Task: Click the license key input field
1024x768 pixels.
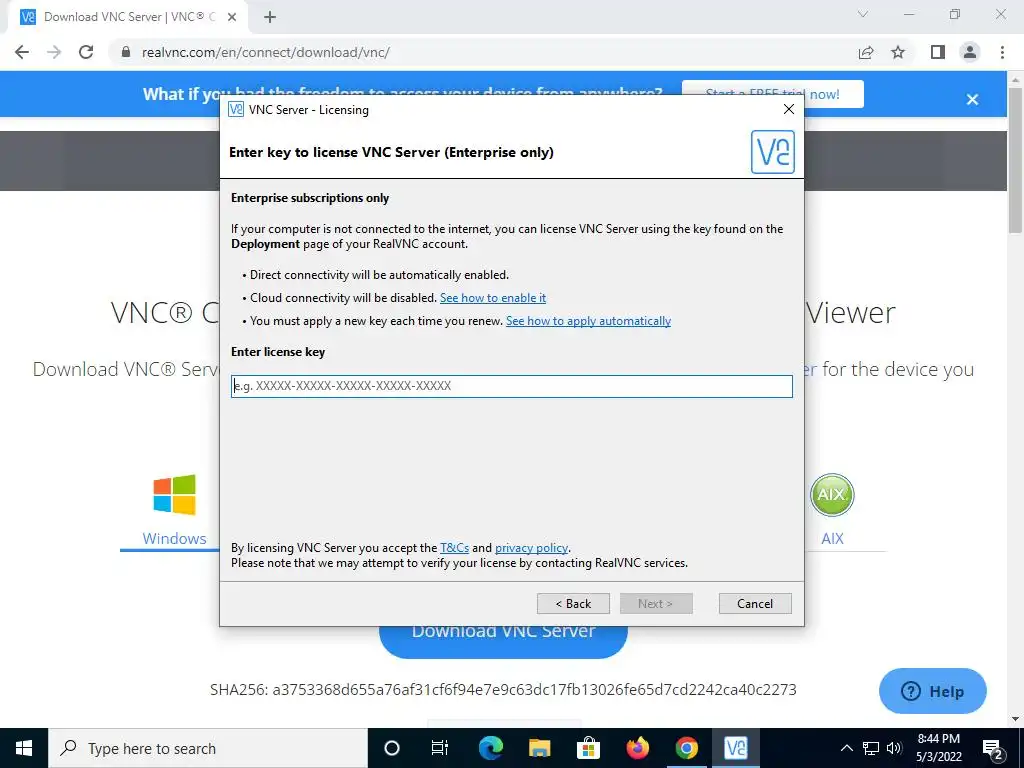Action: click(x=512, y=386)
